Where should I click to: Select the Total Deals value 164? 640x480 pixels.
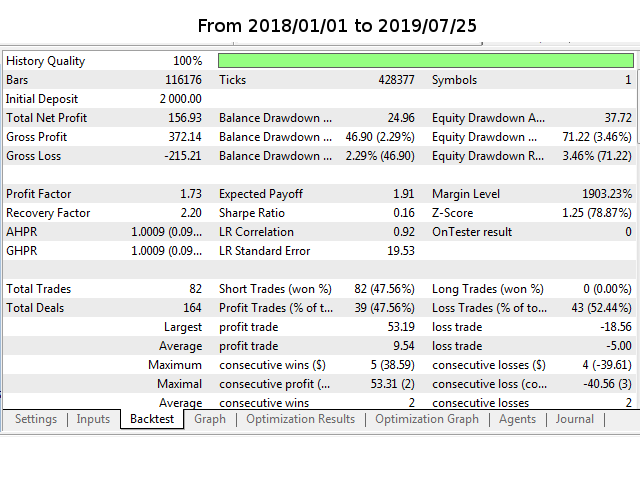190,308
